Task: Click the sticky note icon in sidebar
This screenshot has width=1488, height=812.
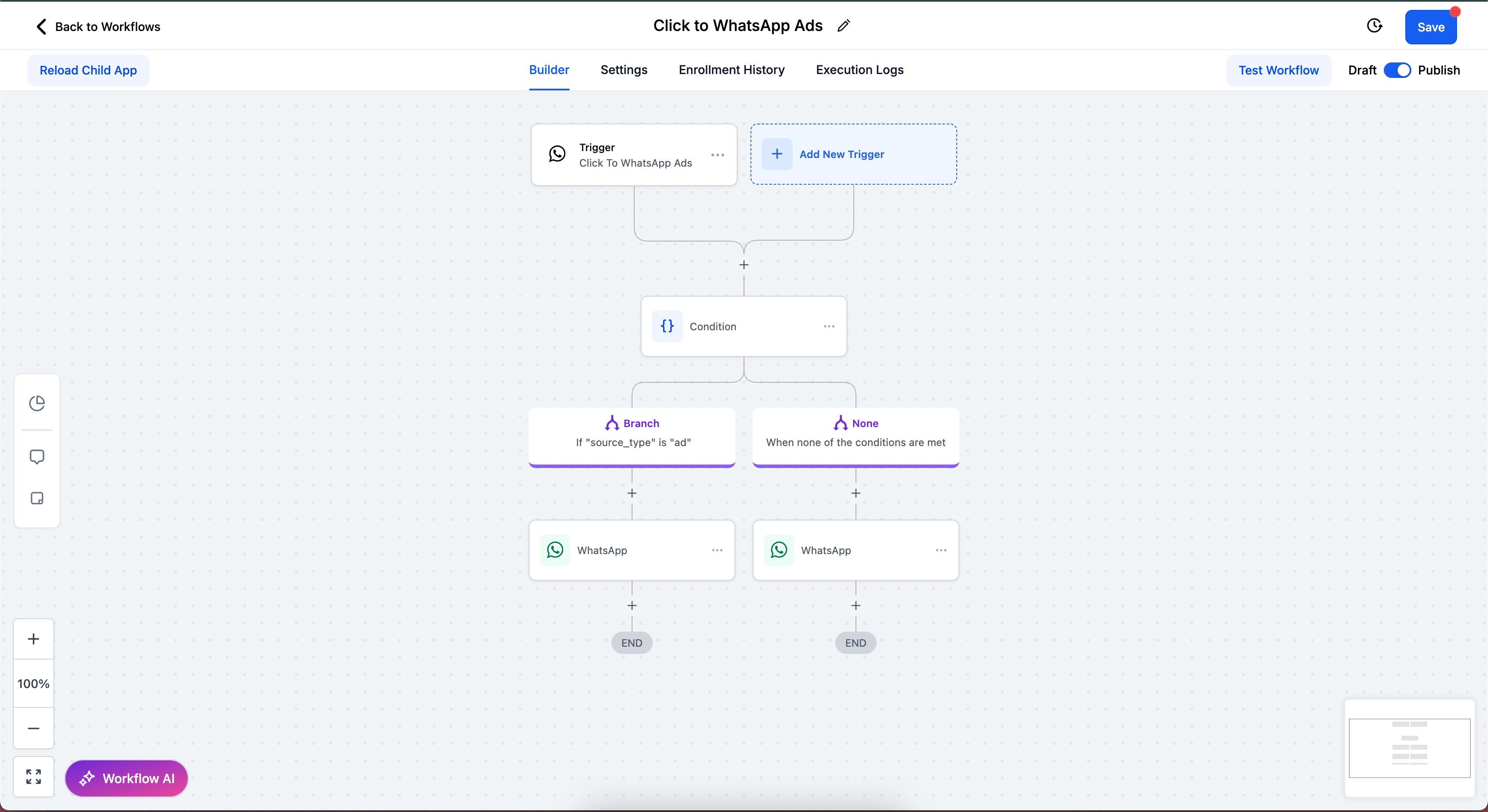Action: [x=37, y=499]
